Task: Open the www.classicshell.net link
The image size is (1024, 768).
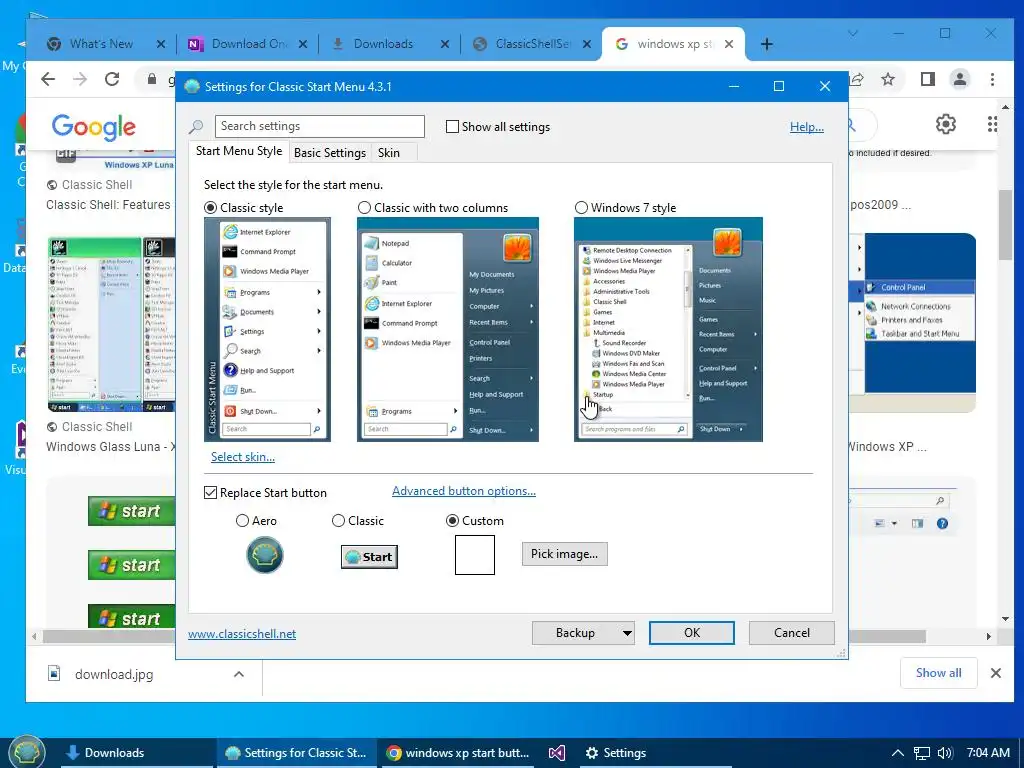Action: [242, 633]
